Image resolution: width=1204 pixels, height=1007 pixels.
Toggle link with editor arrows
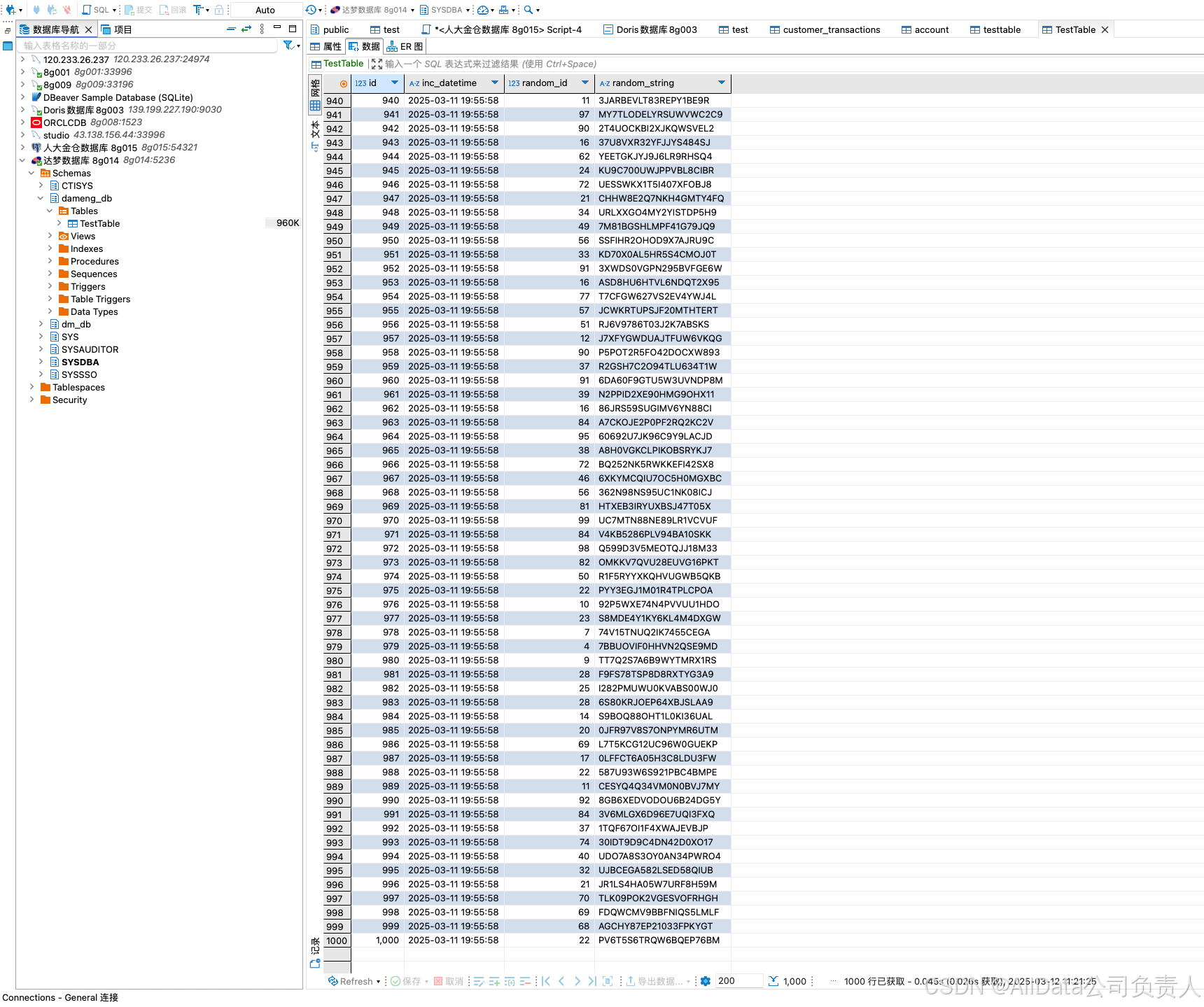(246, 29)
